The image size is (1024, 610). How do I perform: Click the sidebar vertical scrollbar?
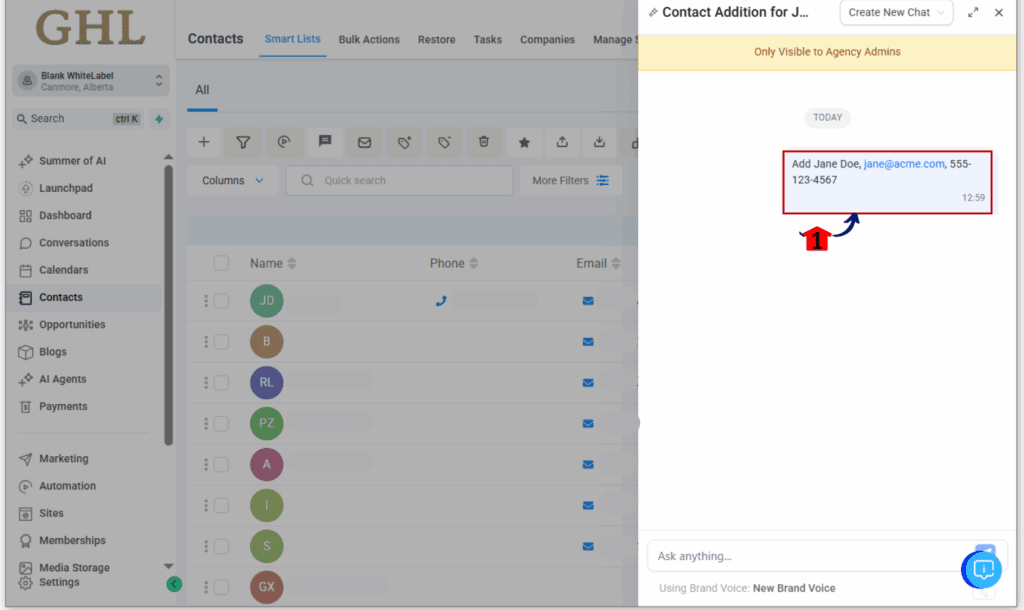tap(168, 305)
